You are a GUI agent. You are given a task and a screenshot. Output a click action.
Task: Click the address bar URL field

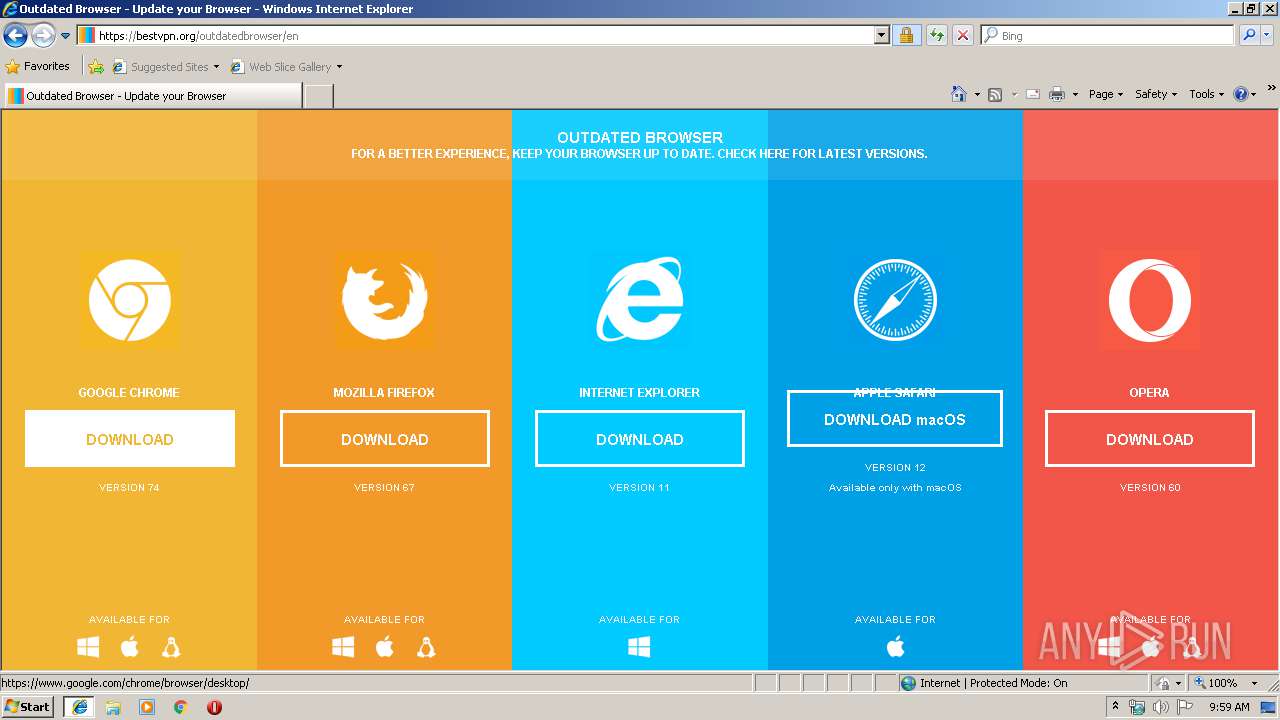(483, 35)
